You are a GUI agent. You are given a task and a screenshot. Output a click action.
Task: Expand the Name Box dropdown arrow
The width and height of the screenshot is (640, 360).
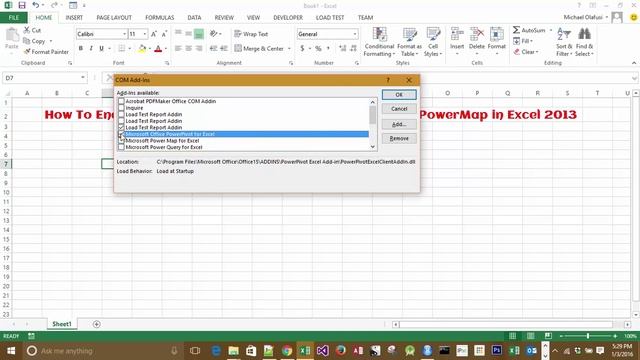(82, 78)
